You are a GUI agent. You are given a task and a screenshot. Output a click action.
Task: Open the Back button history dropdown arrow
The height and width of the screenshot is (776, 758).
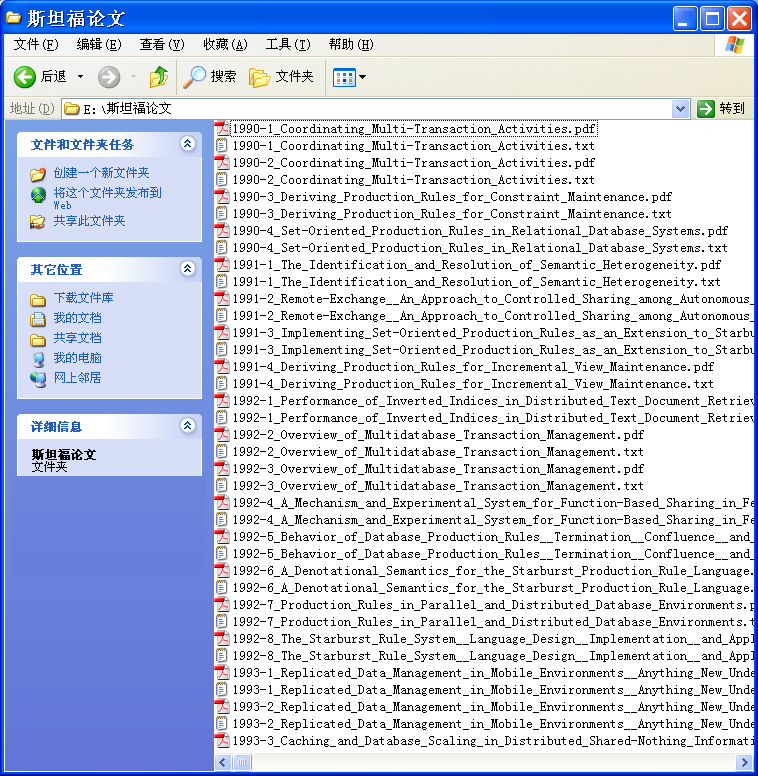tap(81, 77)
